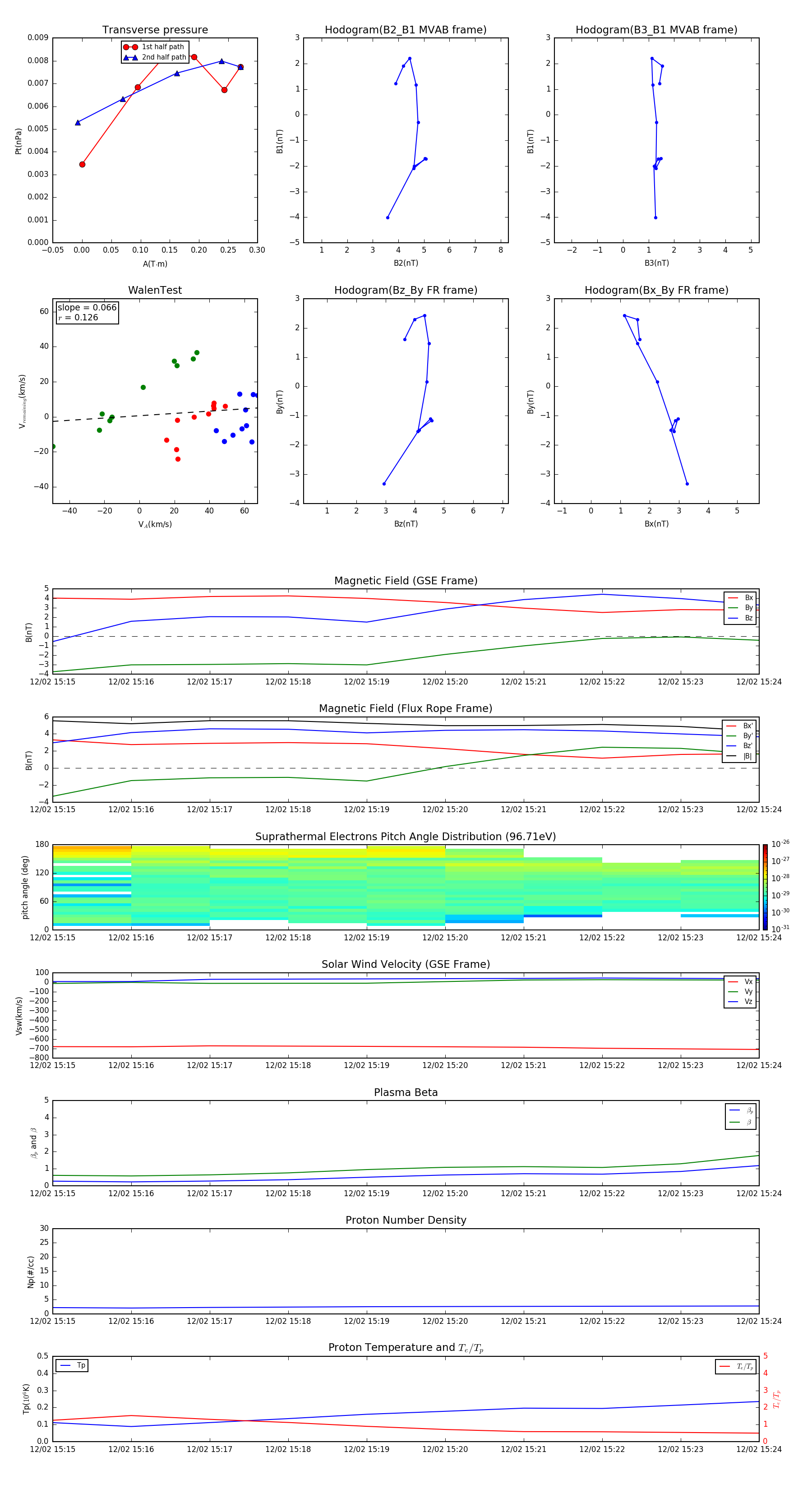Click the '|B|' legend entry in Flux Rope plot
812x1489 pixels.
pos(740,756)
